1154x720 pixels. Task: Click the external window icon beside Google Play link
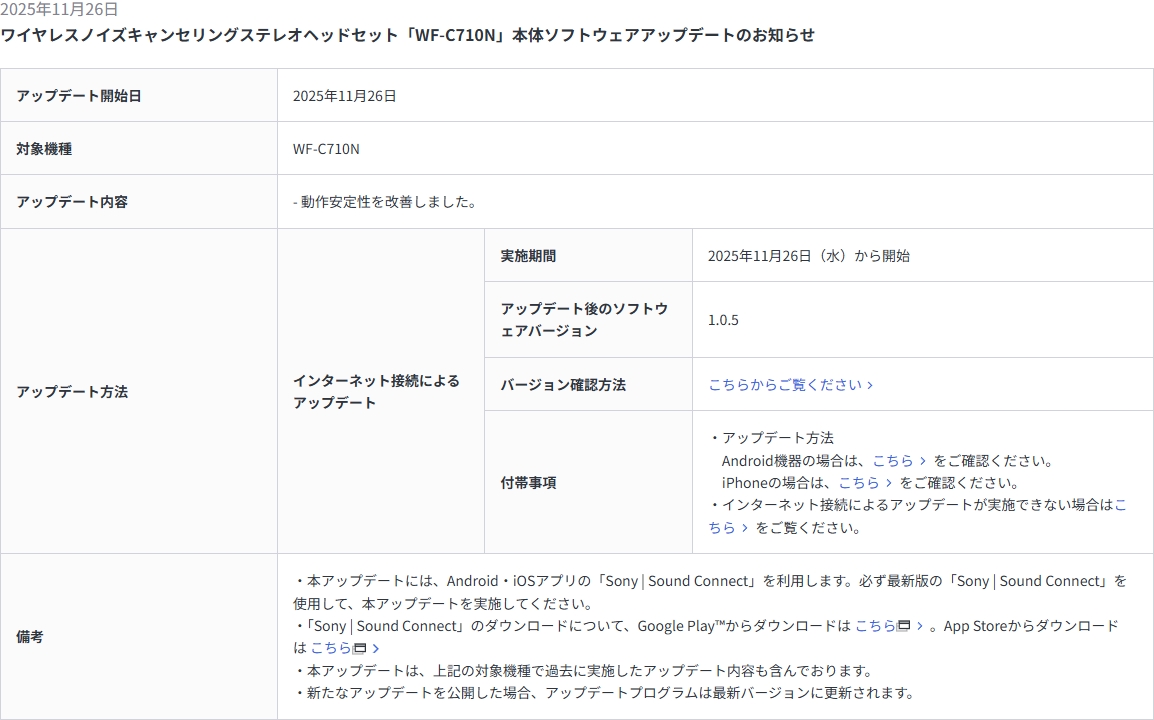(904, 626)
